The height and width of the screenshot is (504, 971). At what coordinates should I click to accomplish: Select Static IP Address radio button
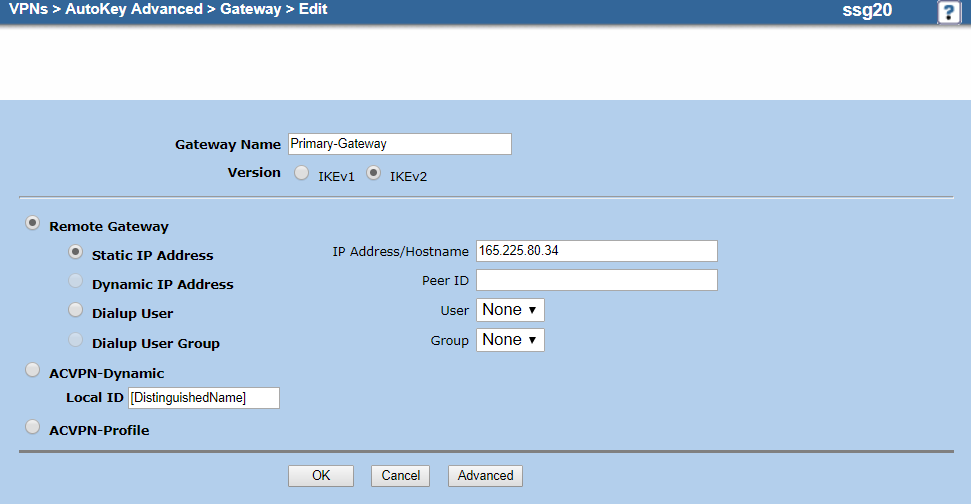click(75, 253)
